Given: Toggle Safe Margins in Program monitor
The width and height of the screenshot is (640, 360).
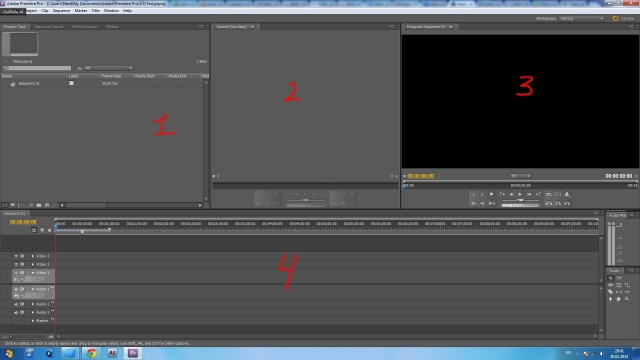Looking at the screenshot, I should pos(558,195).
